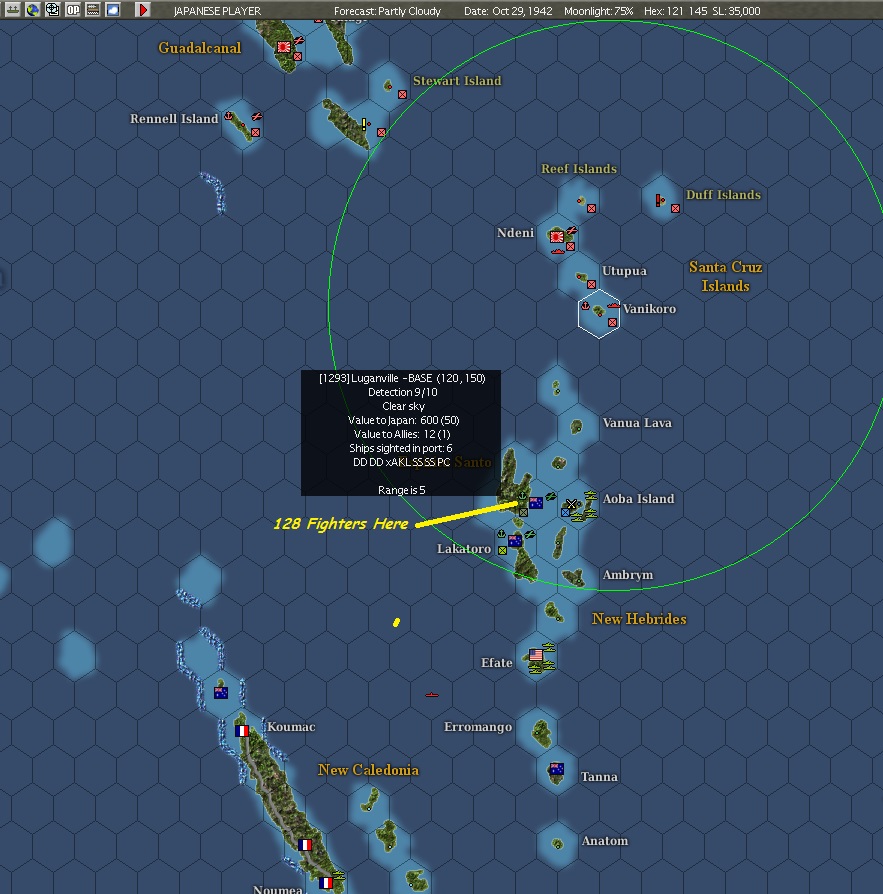Click the green airfield icon at Luganville

551,497
